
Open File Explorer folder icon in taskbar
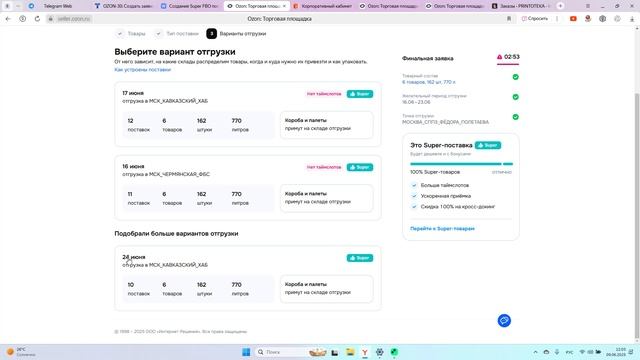(x=350, y=352)
